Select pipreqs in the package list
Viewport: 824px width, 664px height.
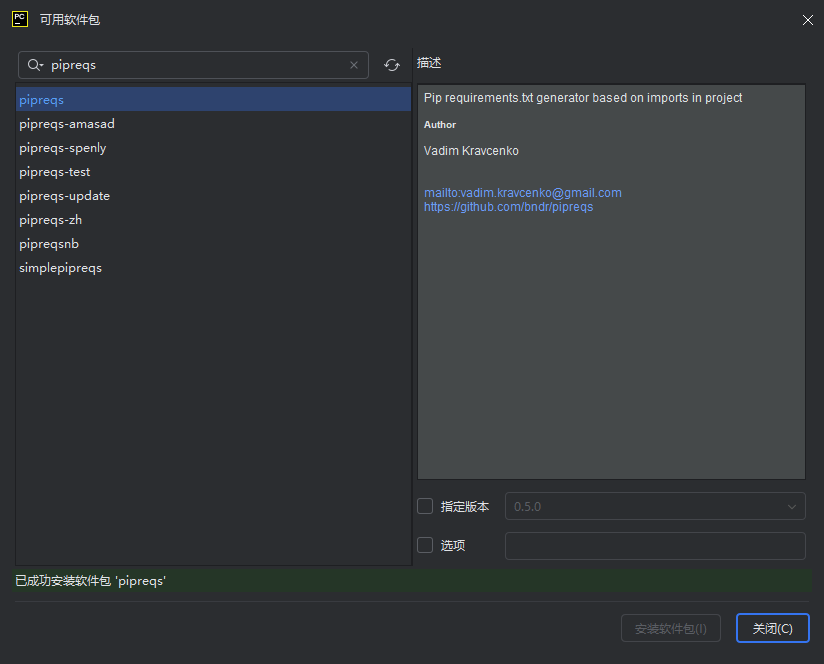click(x=213, y=99)
